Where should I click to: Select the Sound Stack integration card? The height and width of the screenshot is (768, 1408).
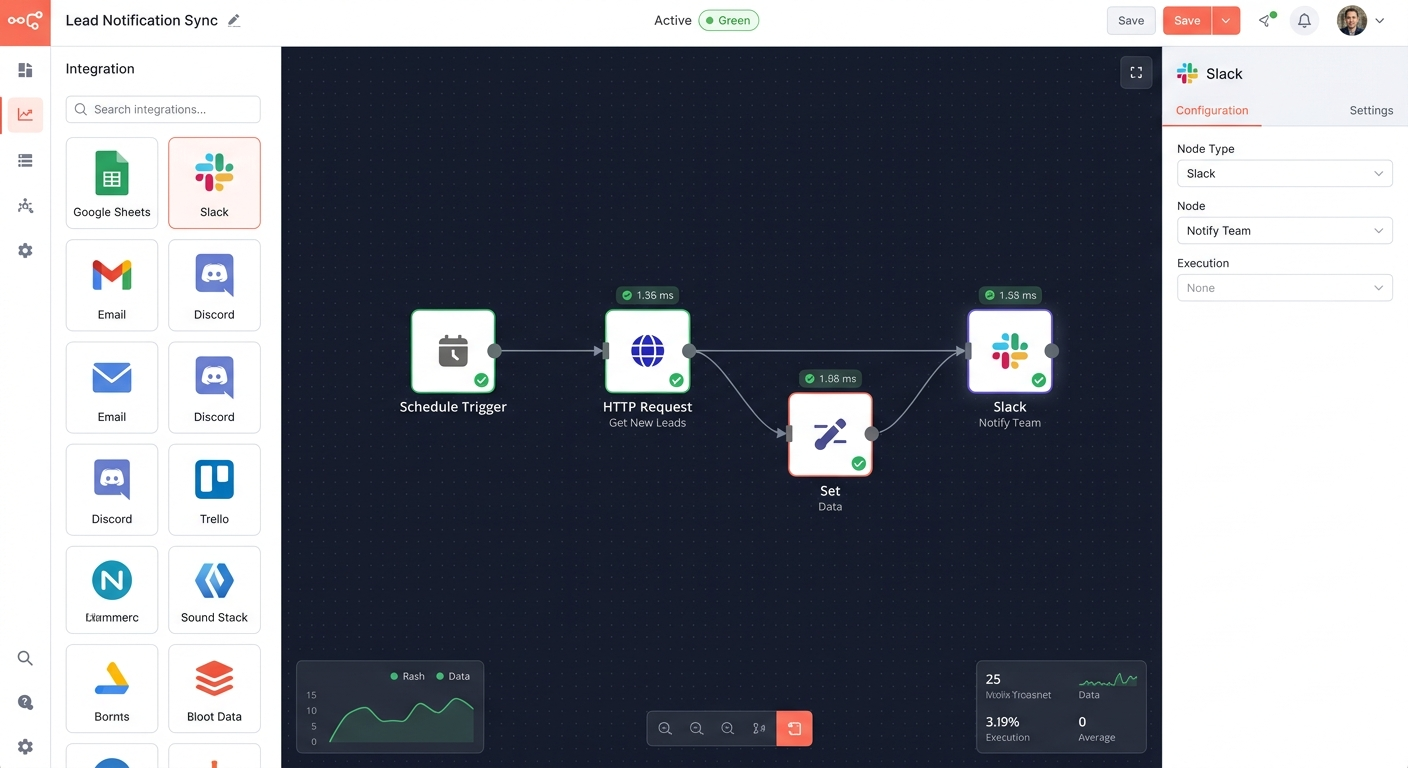214,590
